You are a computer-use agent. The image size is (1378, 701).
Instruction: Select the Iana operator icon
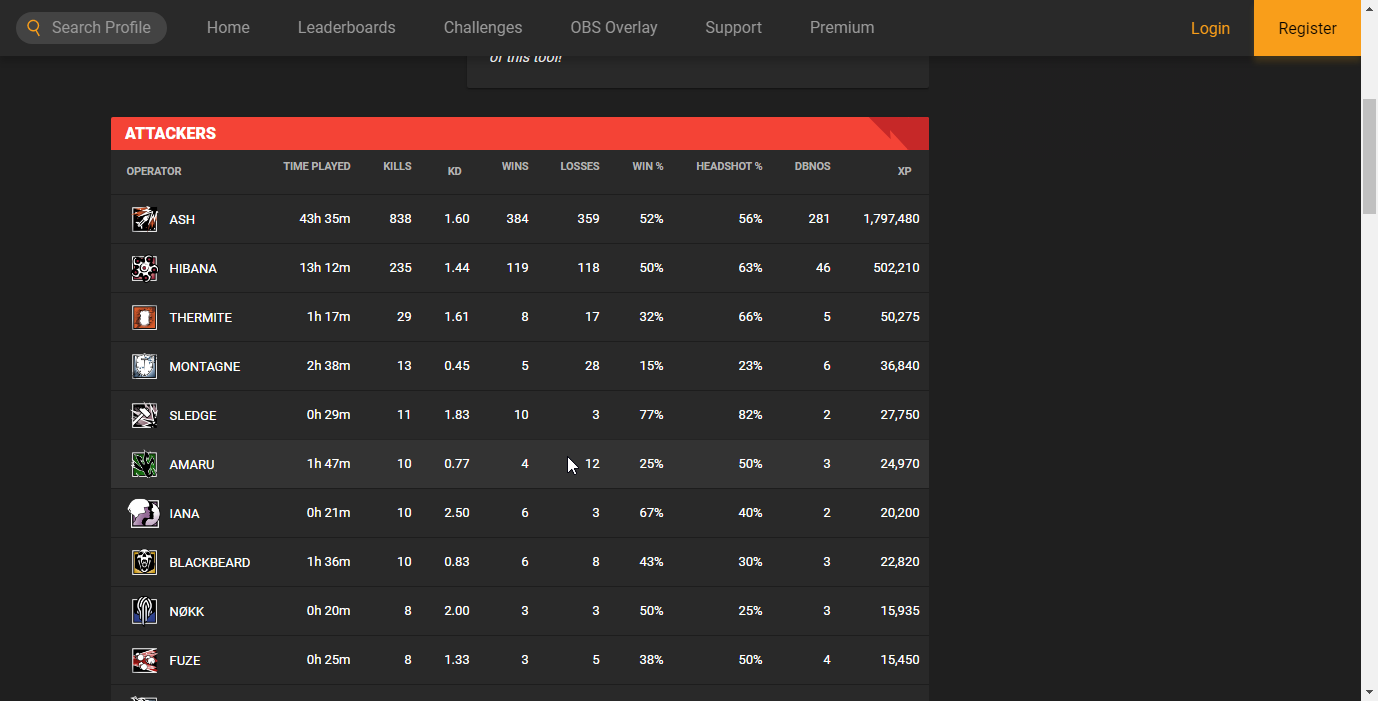point(144,513)
